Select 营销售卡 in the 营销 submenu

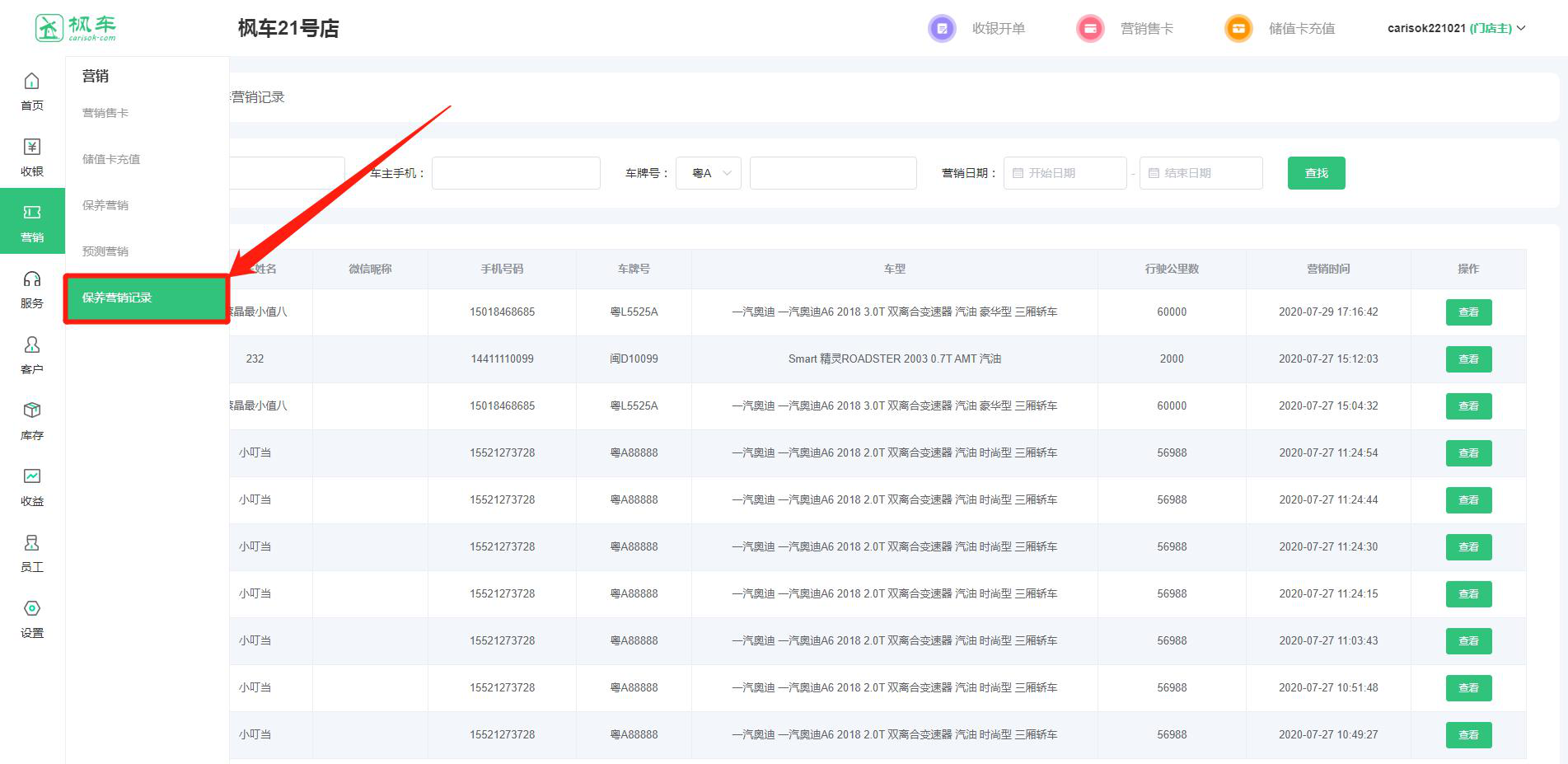pos(105,113)
